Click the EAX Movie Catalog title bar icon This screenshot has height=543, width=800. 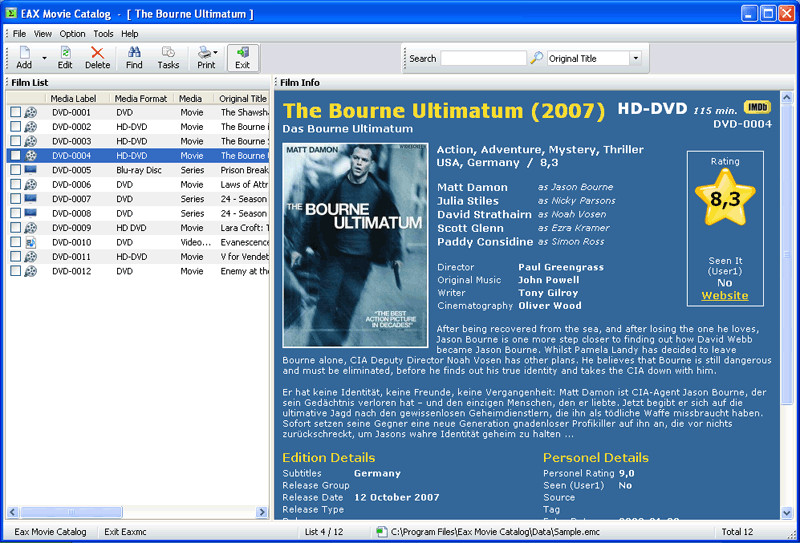tap(11, 13)
